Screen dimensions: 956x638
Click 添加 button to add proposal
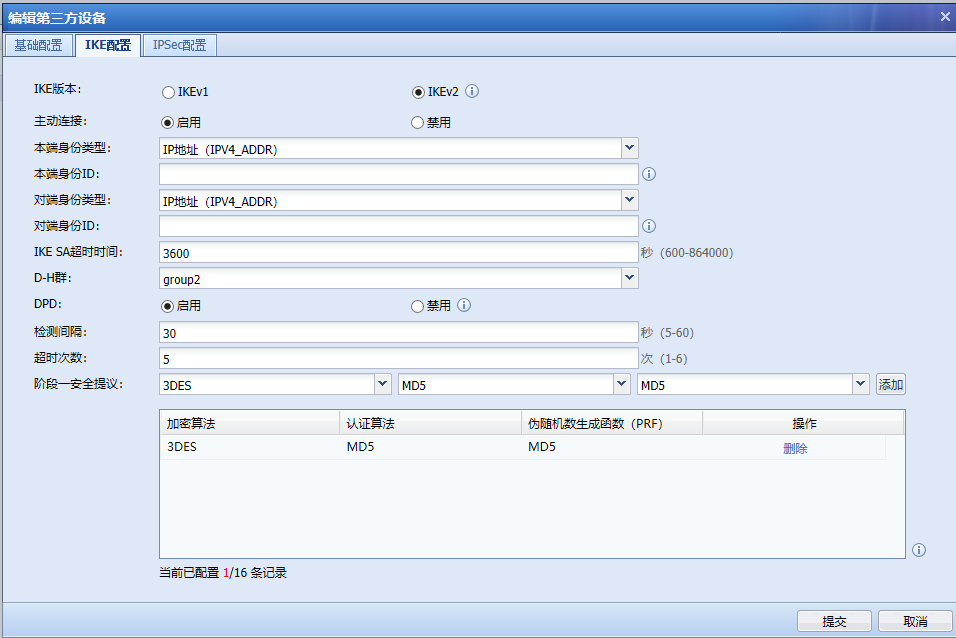[891, 384]
